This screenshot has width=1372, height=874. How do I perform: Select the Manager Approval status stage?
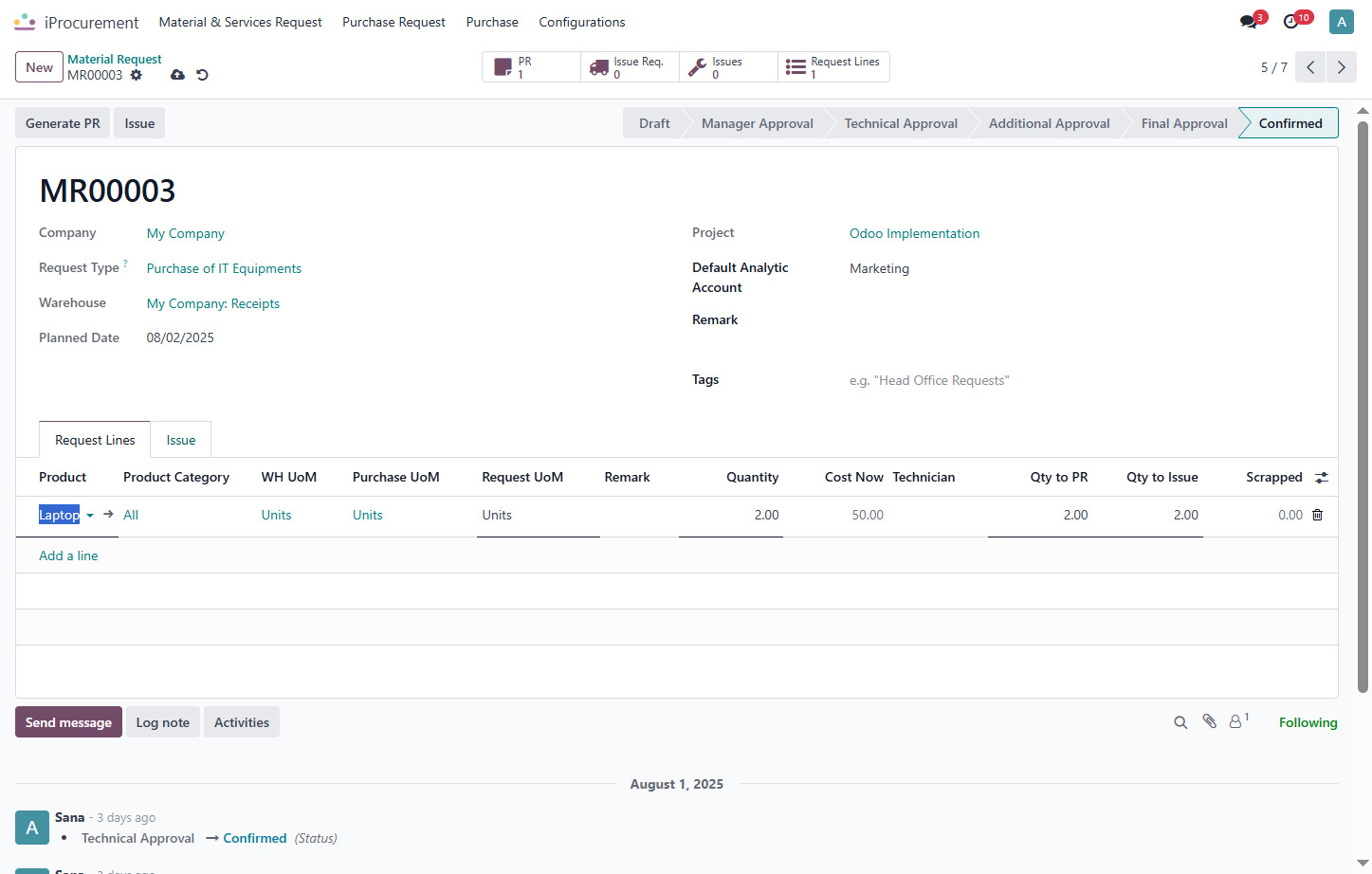tap(757, 123)
